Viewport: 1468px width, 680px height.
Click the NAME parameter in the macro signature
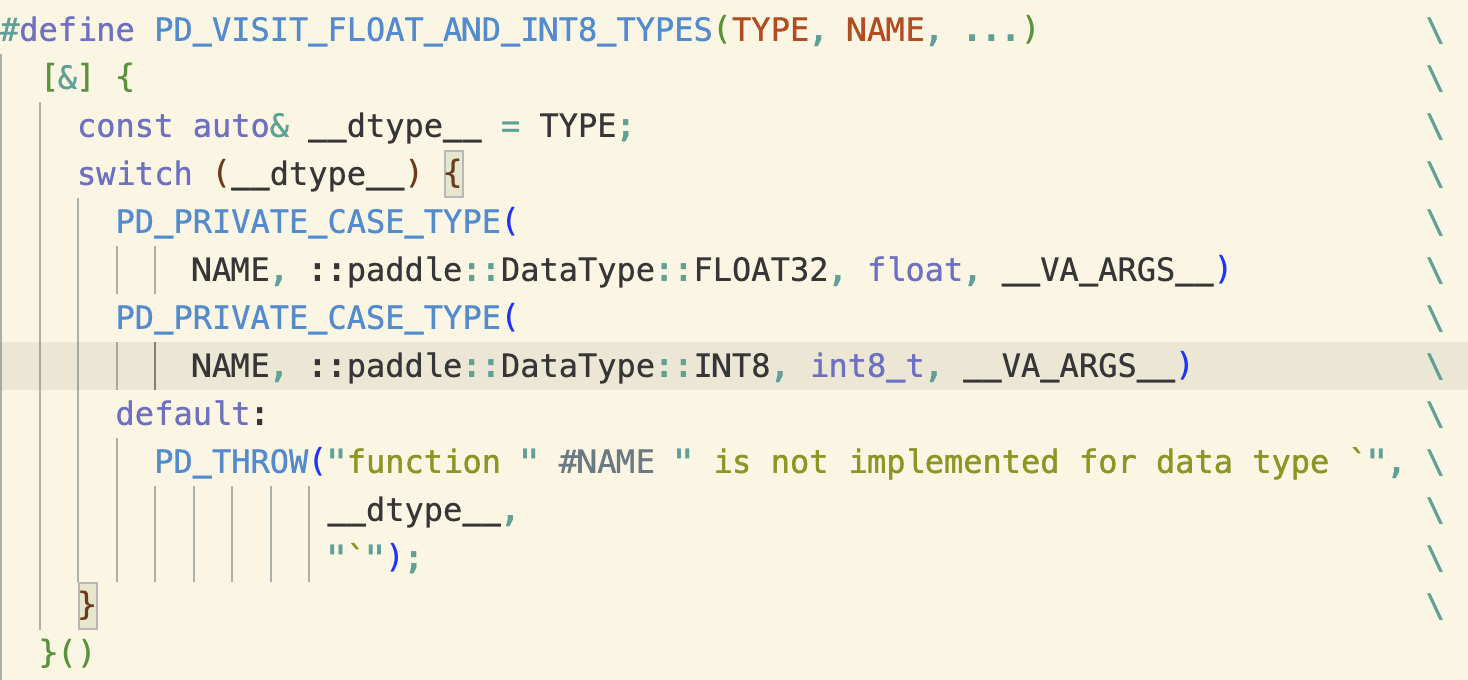click(880, 29)
